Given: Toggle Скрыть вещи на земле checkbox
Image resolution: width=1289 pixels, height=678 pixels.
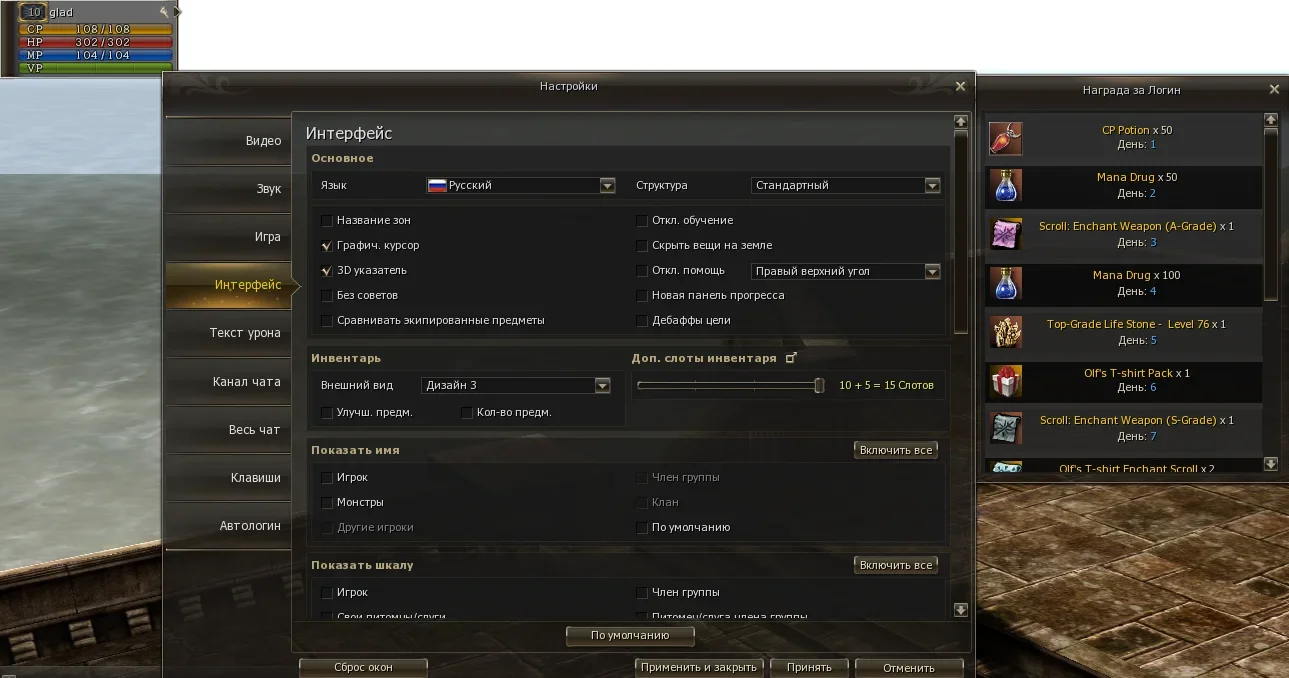Looking at the screenshot, I should [x=642, y=245].
